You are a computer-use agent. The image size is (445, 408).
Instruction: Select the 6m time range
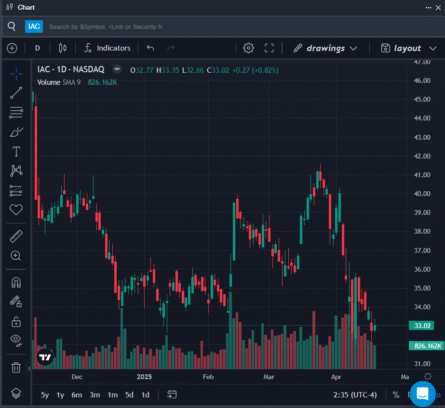point(77,395)
